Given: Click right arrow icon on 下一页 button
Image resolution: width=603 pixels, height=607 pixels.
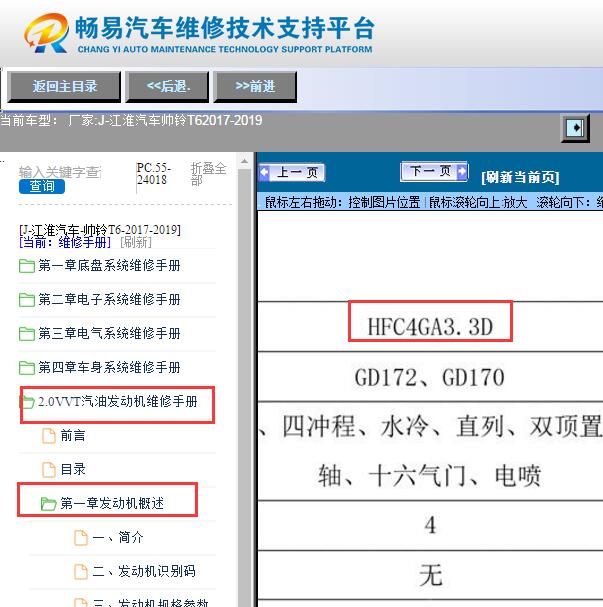Looking at the screenshot, I should (462, 171).
